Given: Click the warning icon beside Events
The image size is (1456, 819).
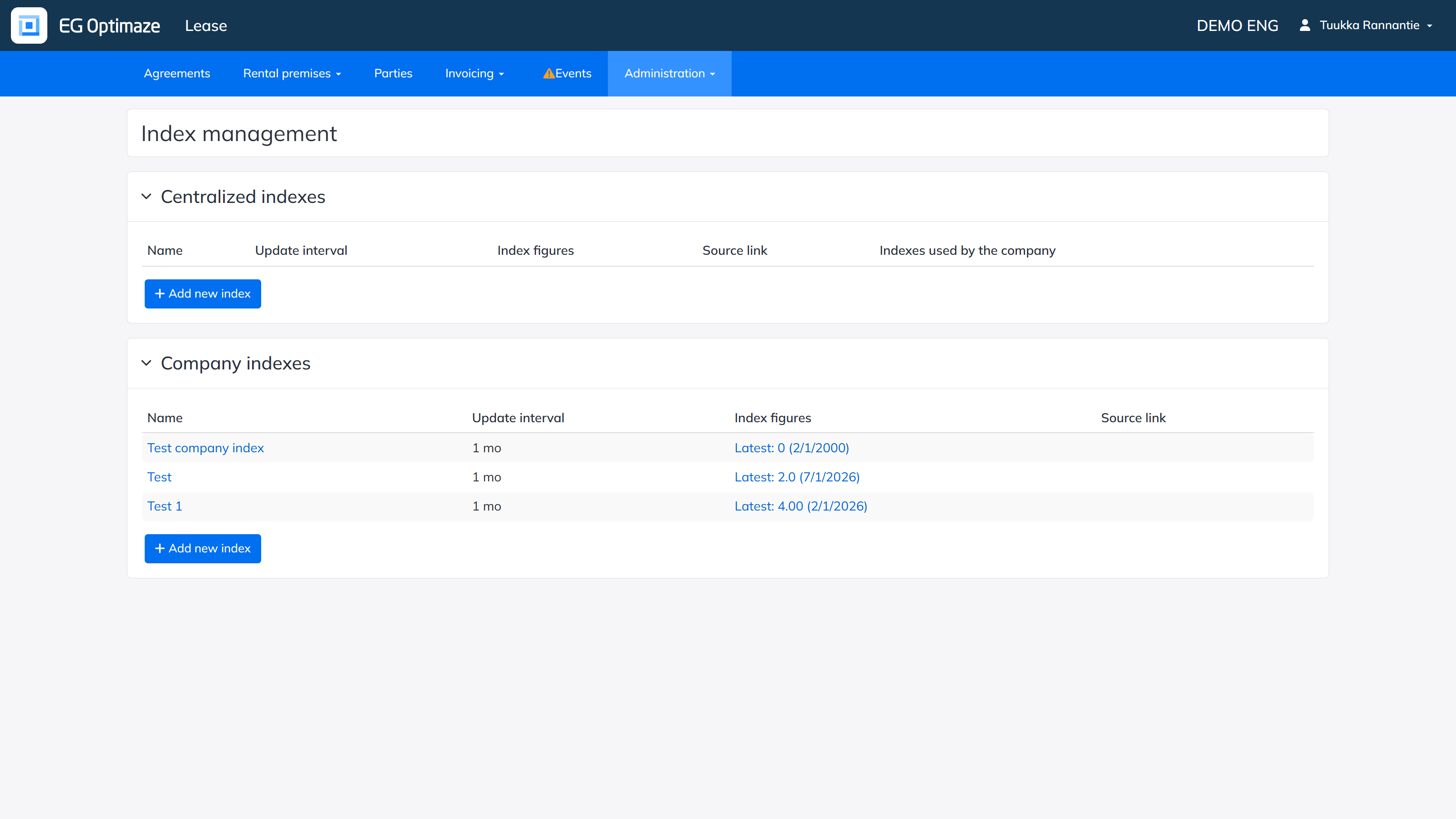Looking at the screenshot, I should 548,73.
